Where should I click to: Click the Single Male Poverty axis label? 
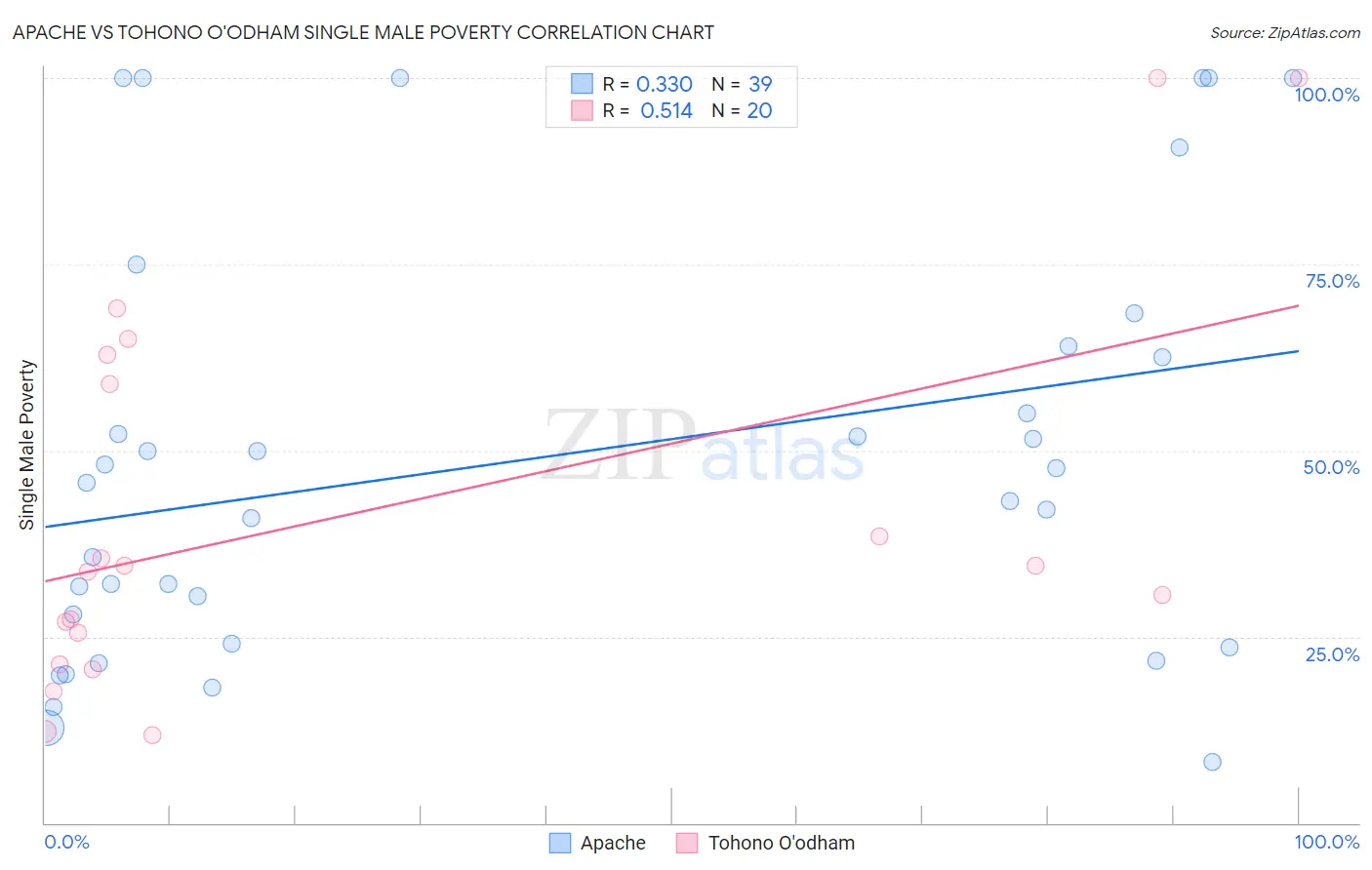click(x=27, y=445)
